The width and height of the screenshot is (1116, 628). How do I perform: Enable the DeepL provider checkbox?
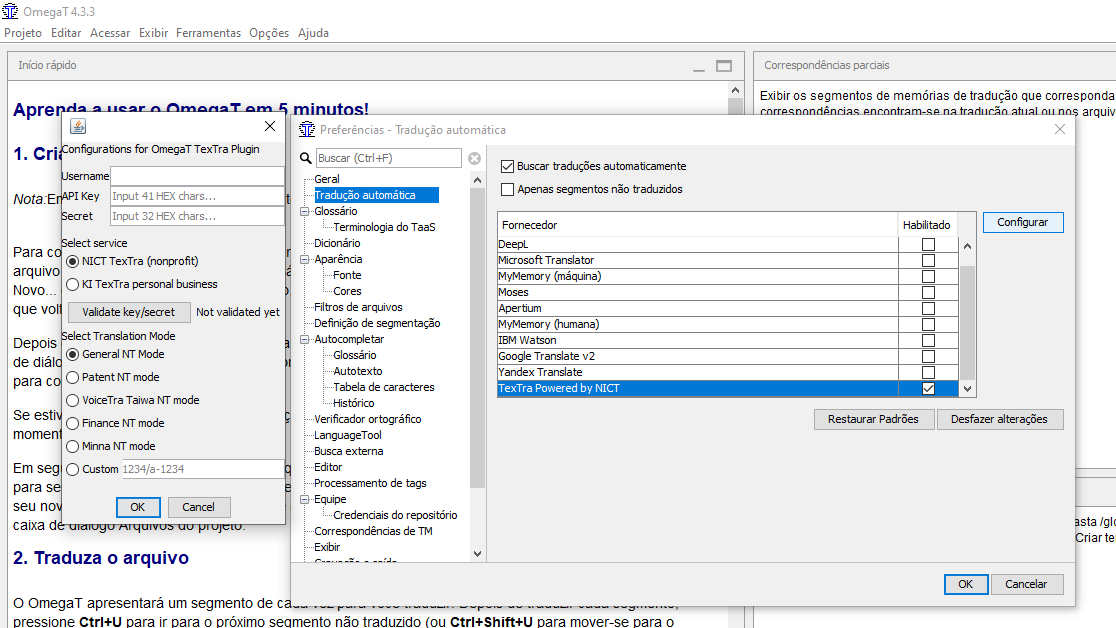(928, 244)
